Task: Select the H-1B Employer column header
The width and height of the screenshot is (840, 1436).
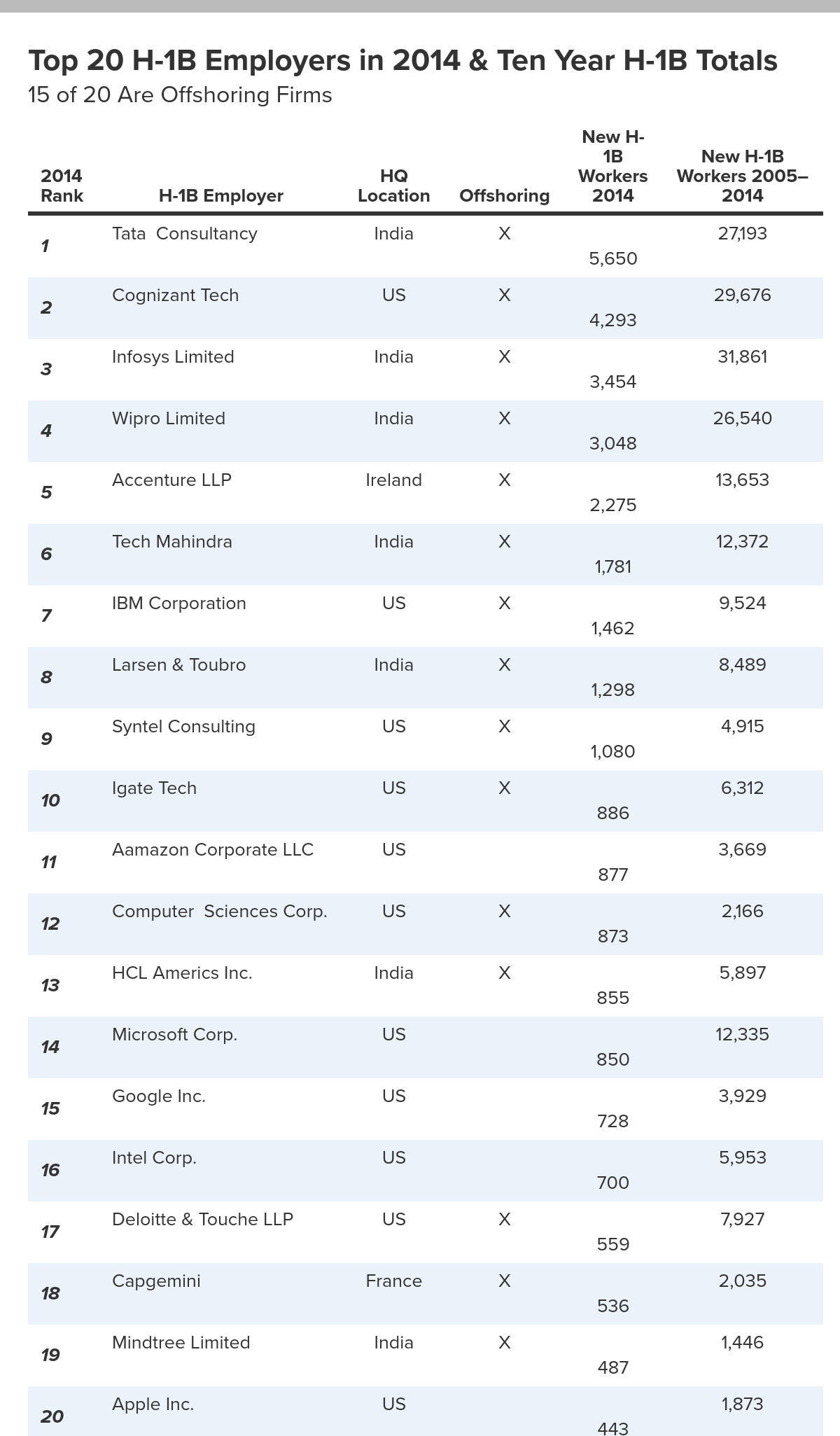Action: [221, 195]
